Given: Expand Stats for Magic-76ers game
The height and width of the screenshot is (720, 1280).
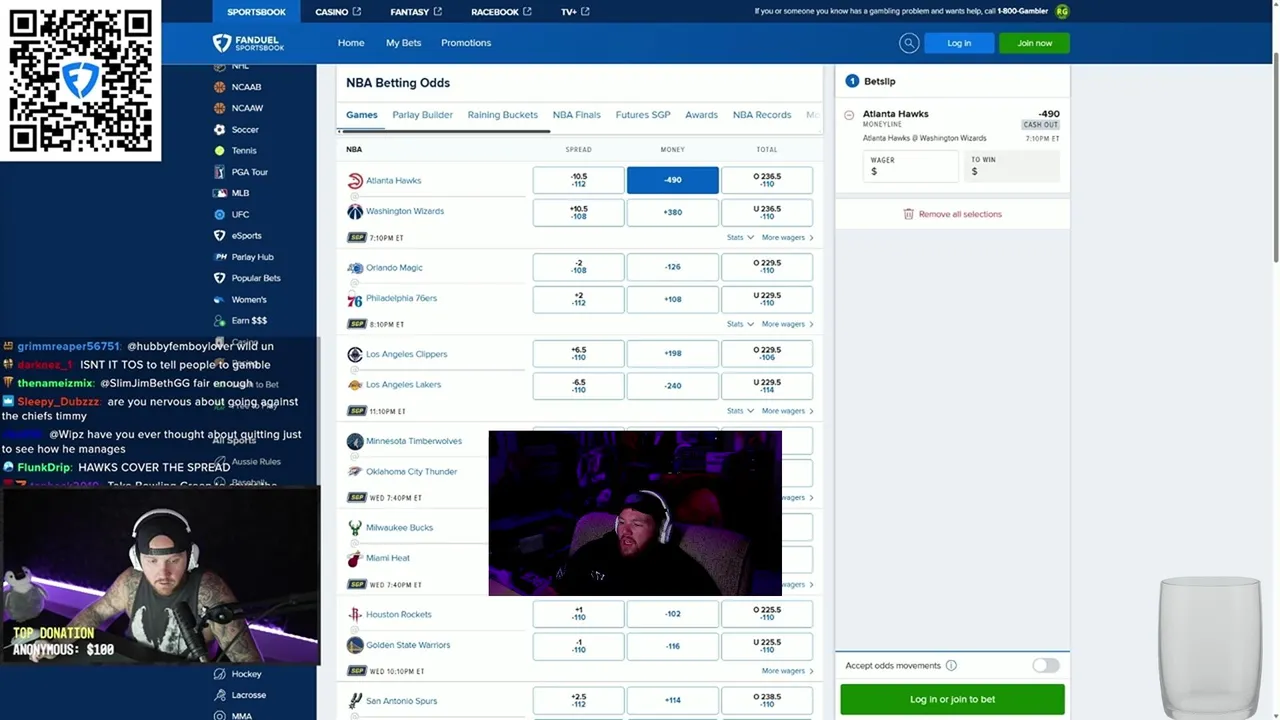Looking at the screenshot, I should 740,324.
